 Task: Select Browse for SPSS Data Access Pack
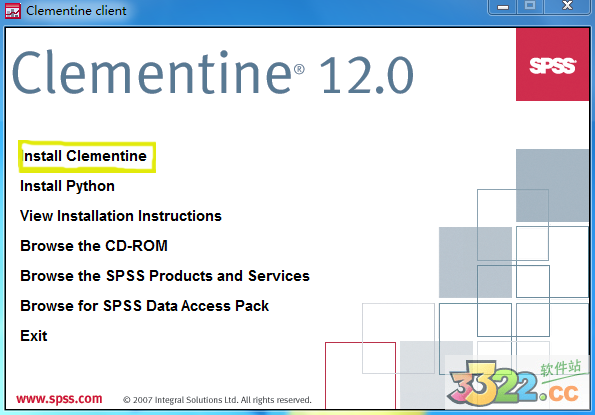pos(144,306)
